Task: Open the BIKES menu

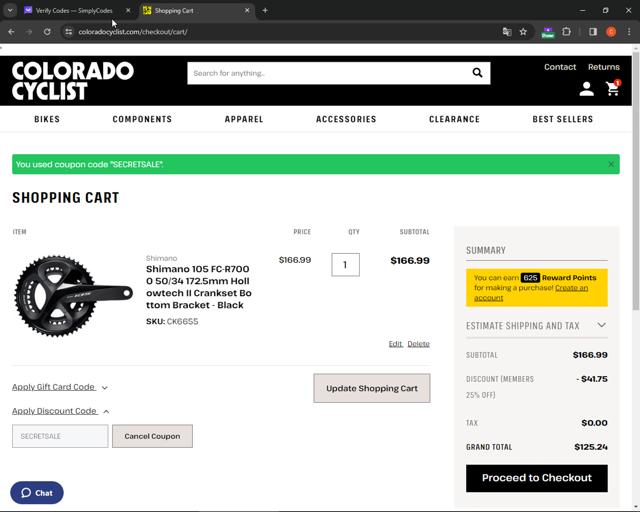Action: 47,119
